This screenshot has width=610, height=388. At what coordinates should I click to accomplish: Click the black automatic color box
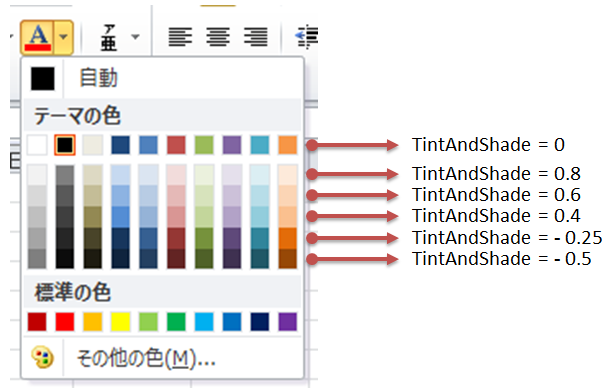point(43,79)
